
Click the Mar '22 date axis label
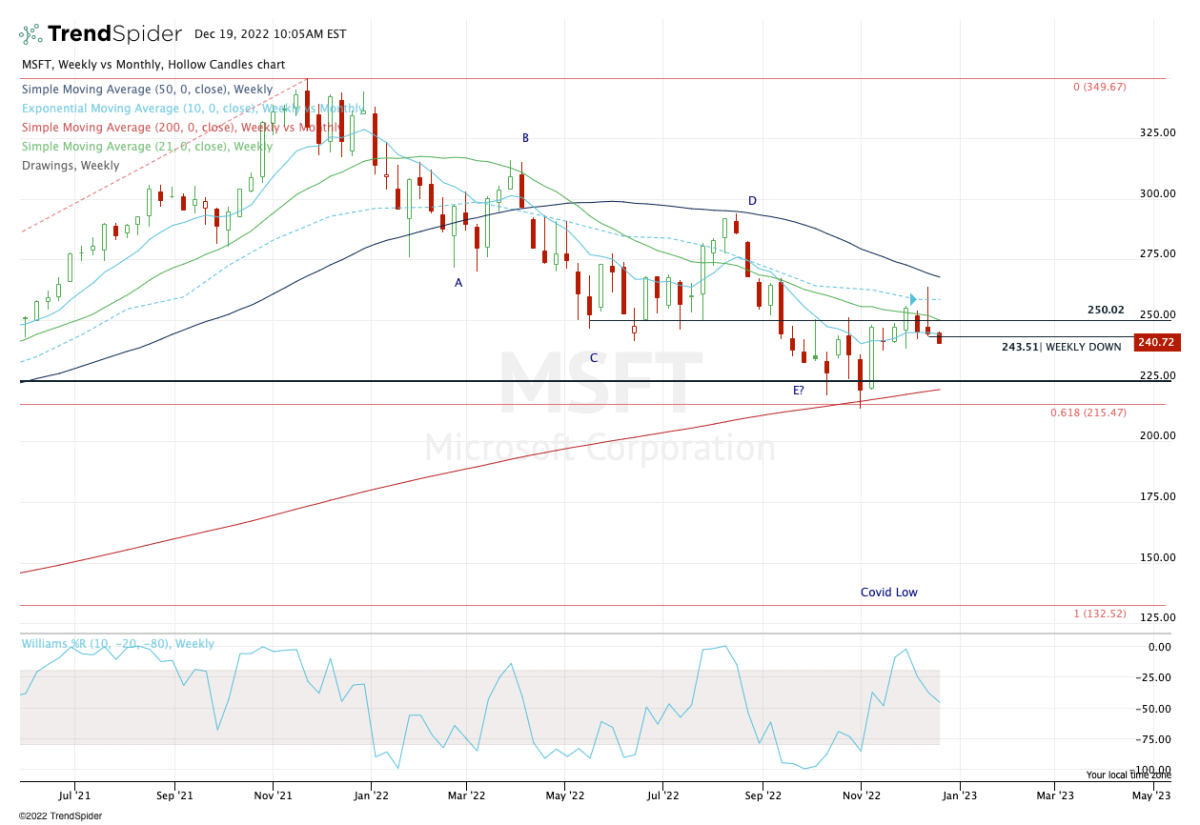point(466,797)
